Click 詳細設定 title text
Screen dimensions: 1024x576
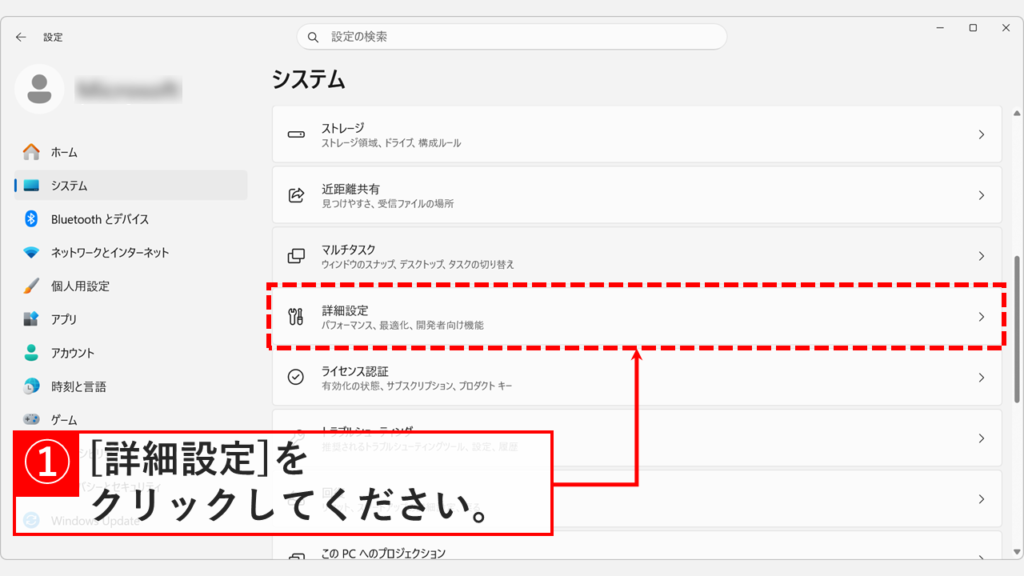click(345, 310)
